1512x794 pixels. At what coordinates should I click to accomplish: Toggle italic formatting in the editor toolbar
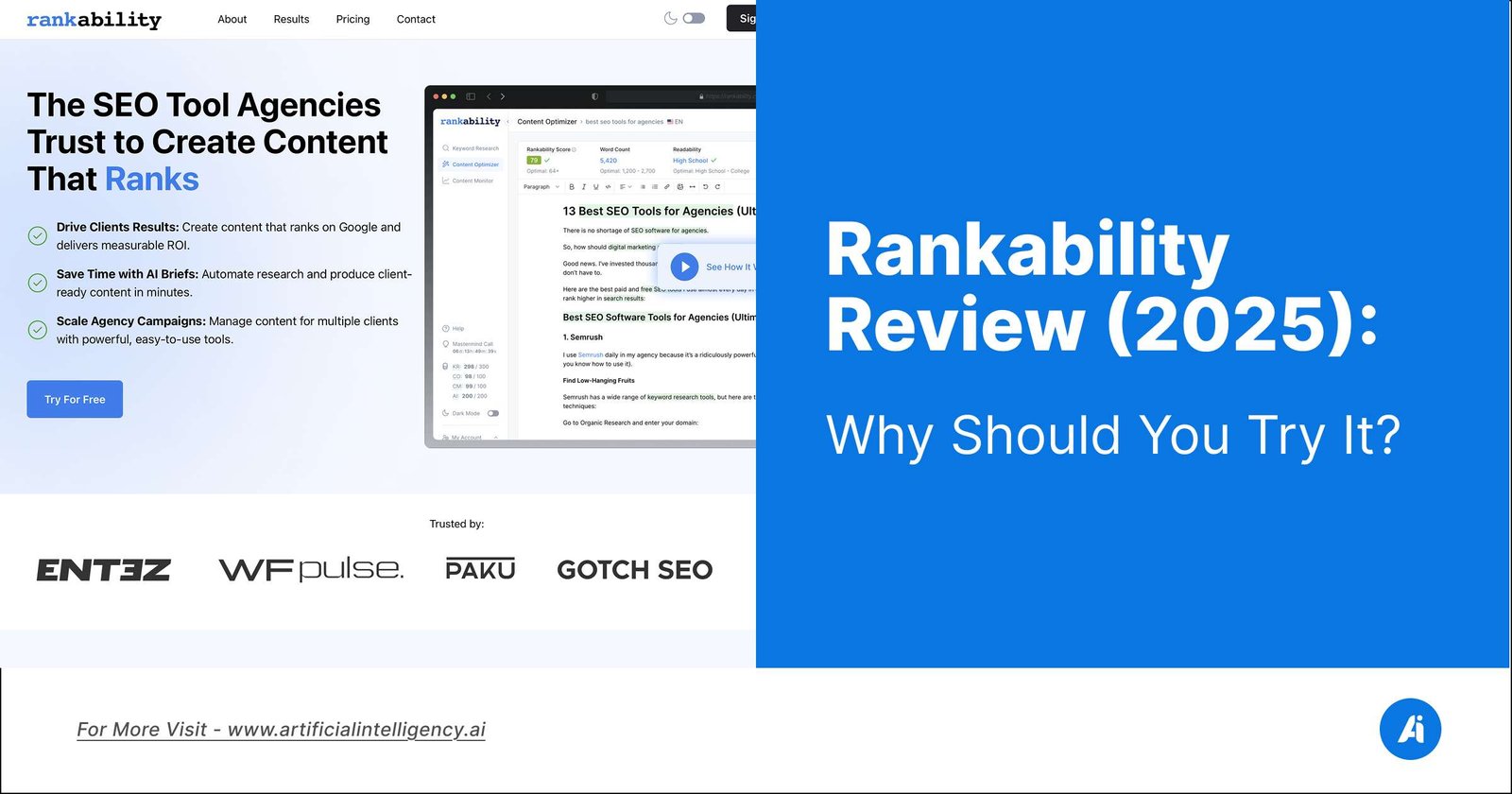pos(584,187)
